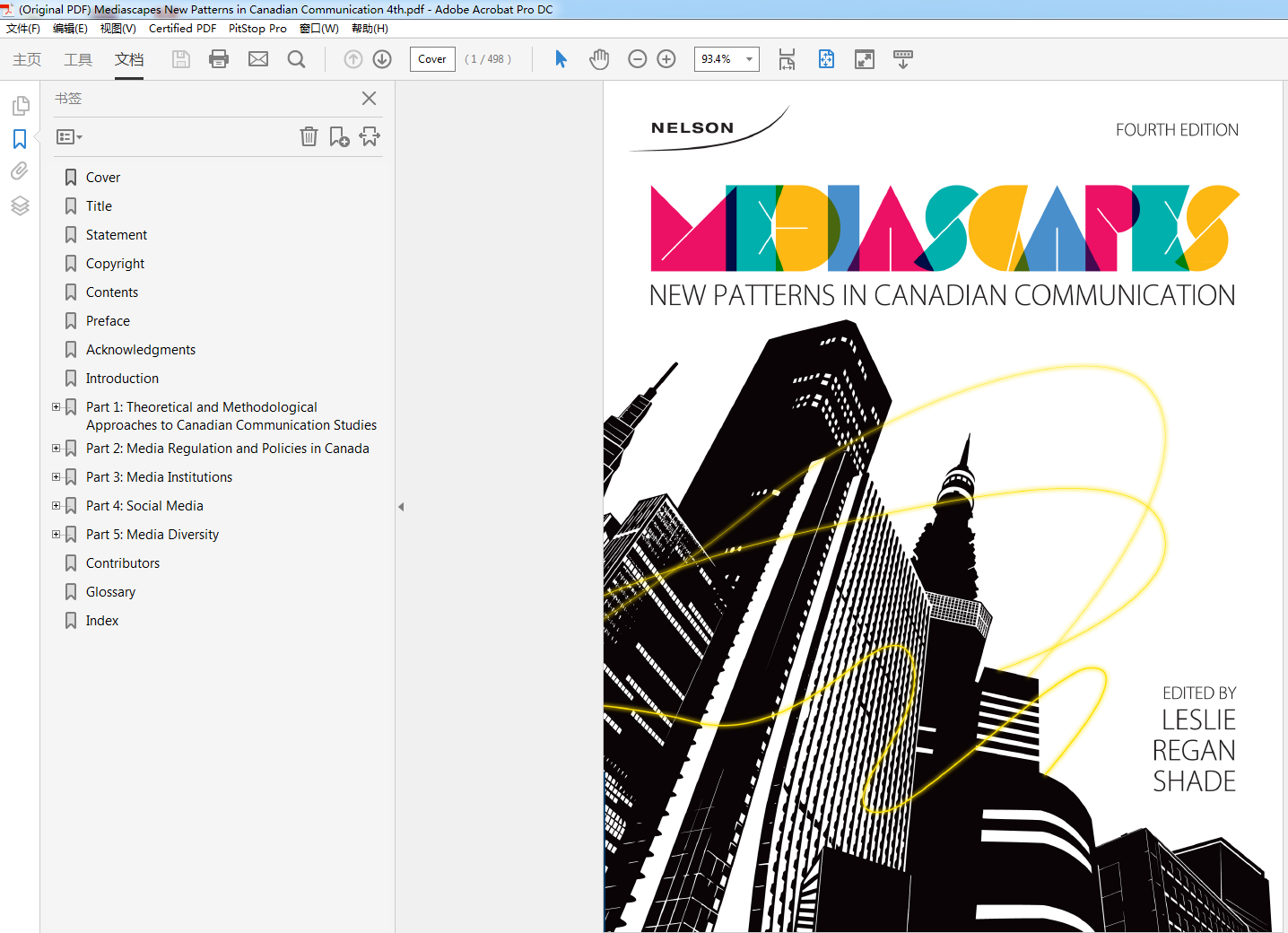Jump to the Contents bookmark
Viewport: 1288px width, 933px height.
click(x=112, y=292)
